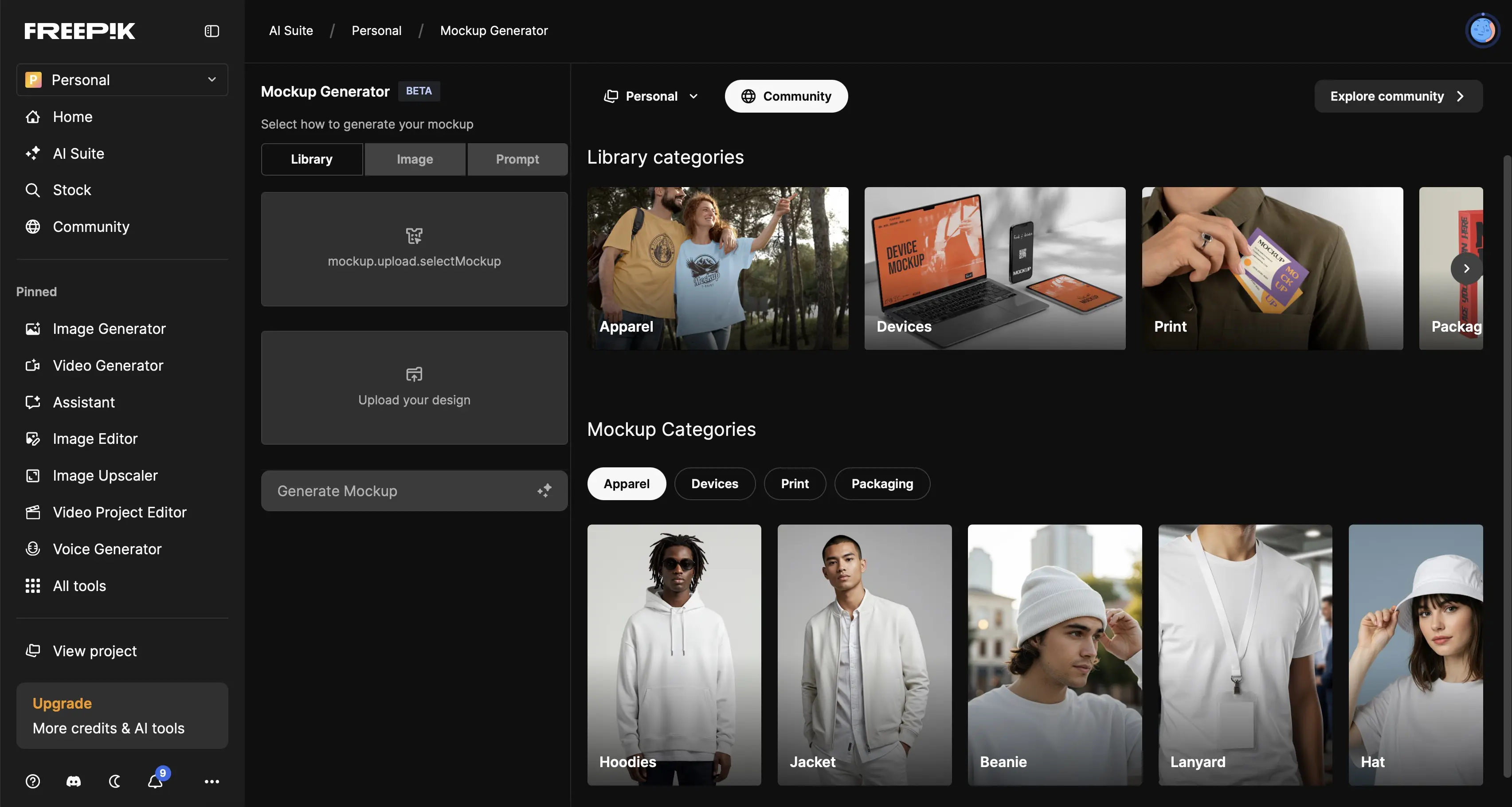
Task: Toggle dark mode with the moon icon
Action: 114,781
